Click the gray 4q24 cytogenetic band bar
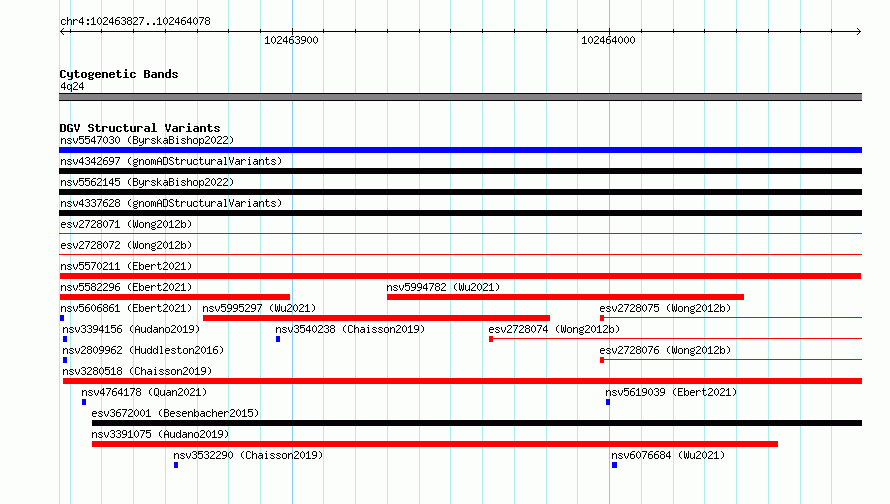890x504 pixels. [x=460, y=97]
